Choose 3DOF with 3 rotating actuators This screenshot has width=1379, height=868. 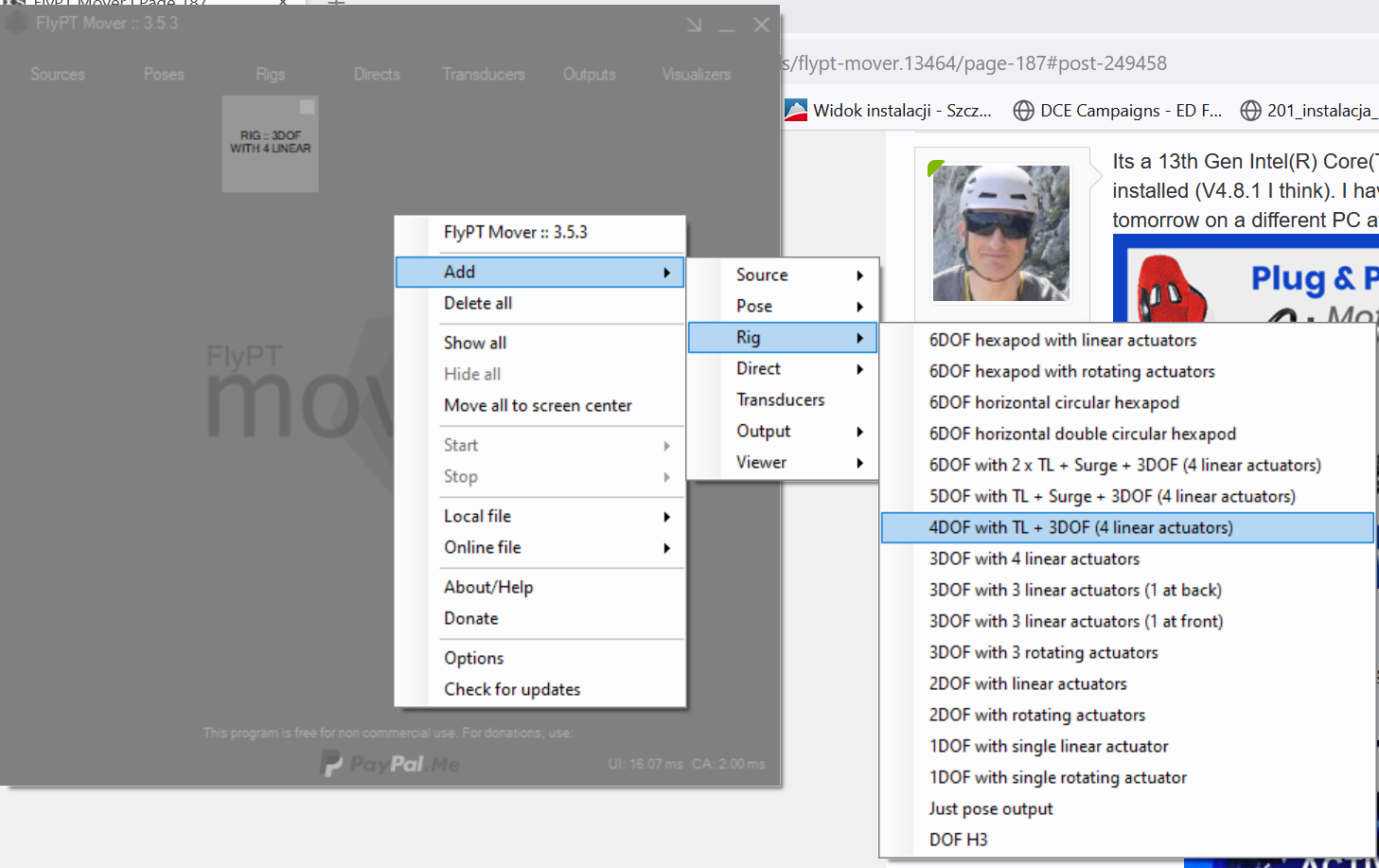[x=1127, y=652]
